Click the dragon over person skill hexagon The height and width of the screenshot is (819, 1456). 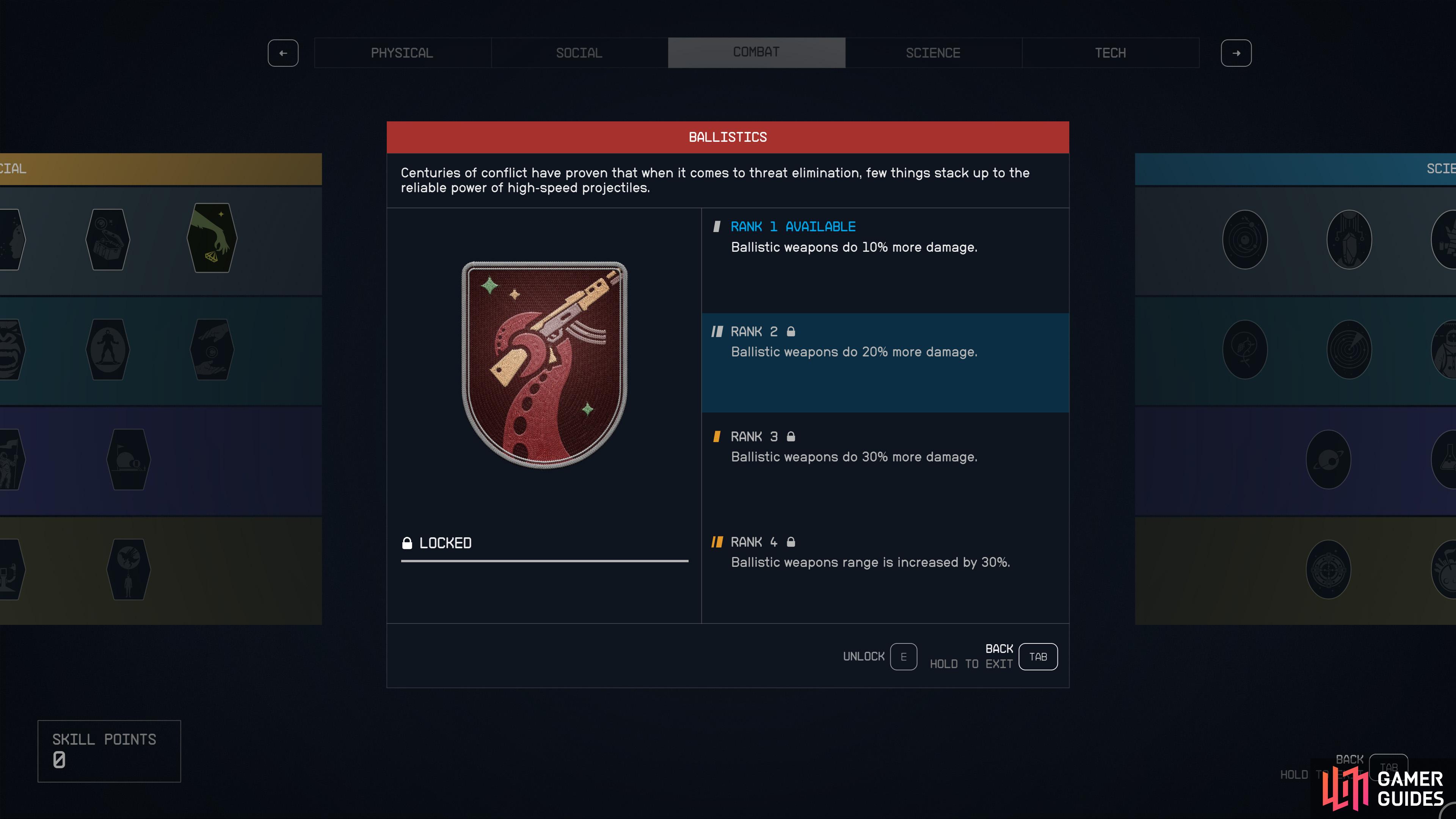pyautogui.click(x=128, y=569)
